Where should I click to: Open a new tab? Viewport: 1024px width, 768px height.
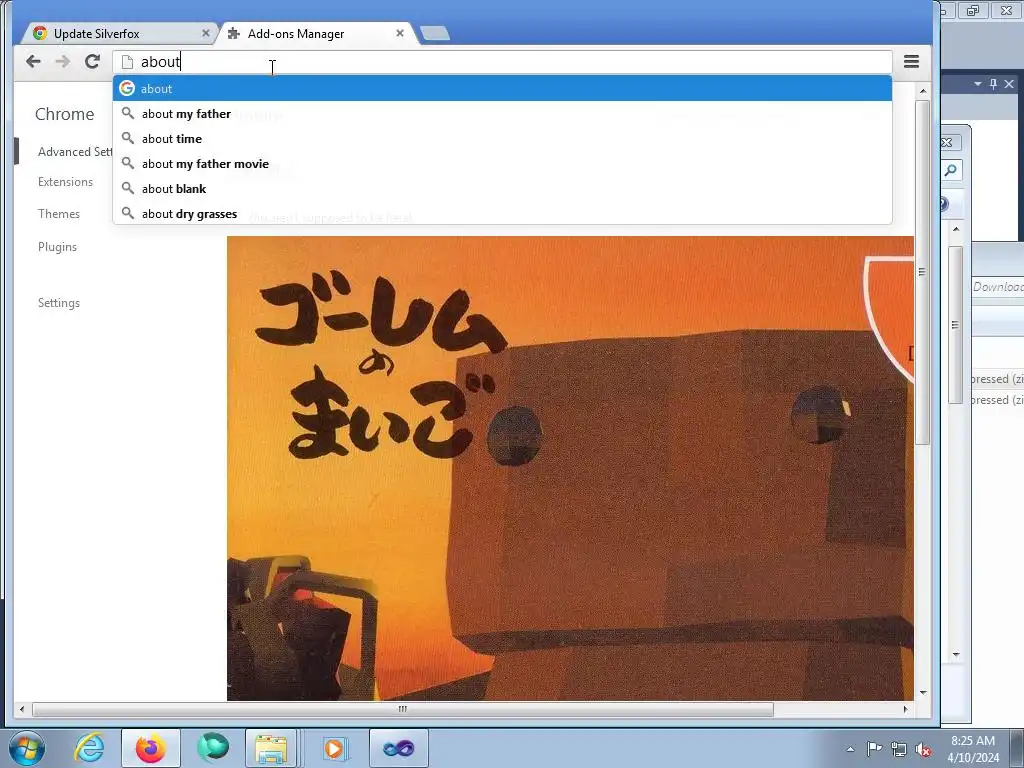pos(434,33)
